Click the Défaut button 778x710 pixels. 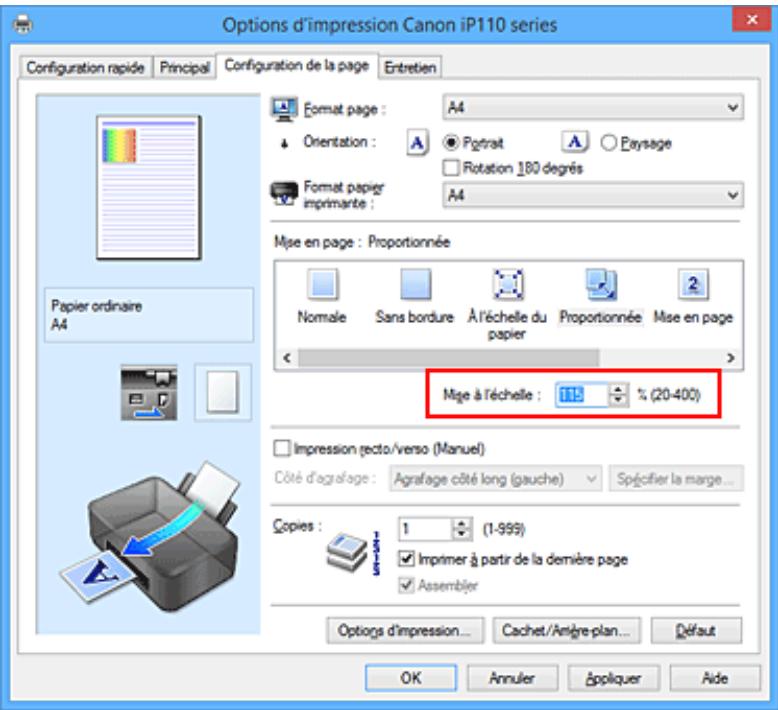click(696, 631)
